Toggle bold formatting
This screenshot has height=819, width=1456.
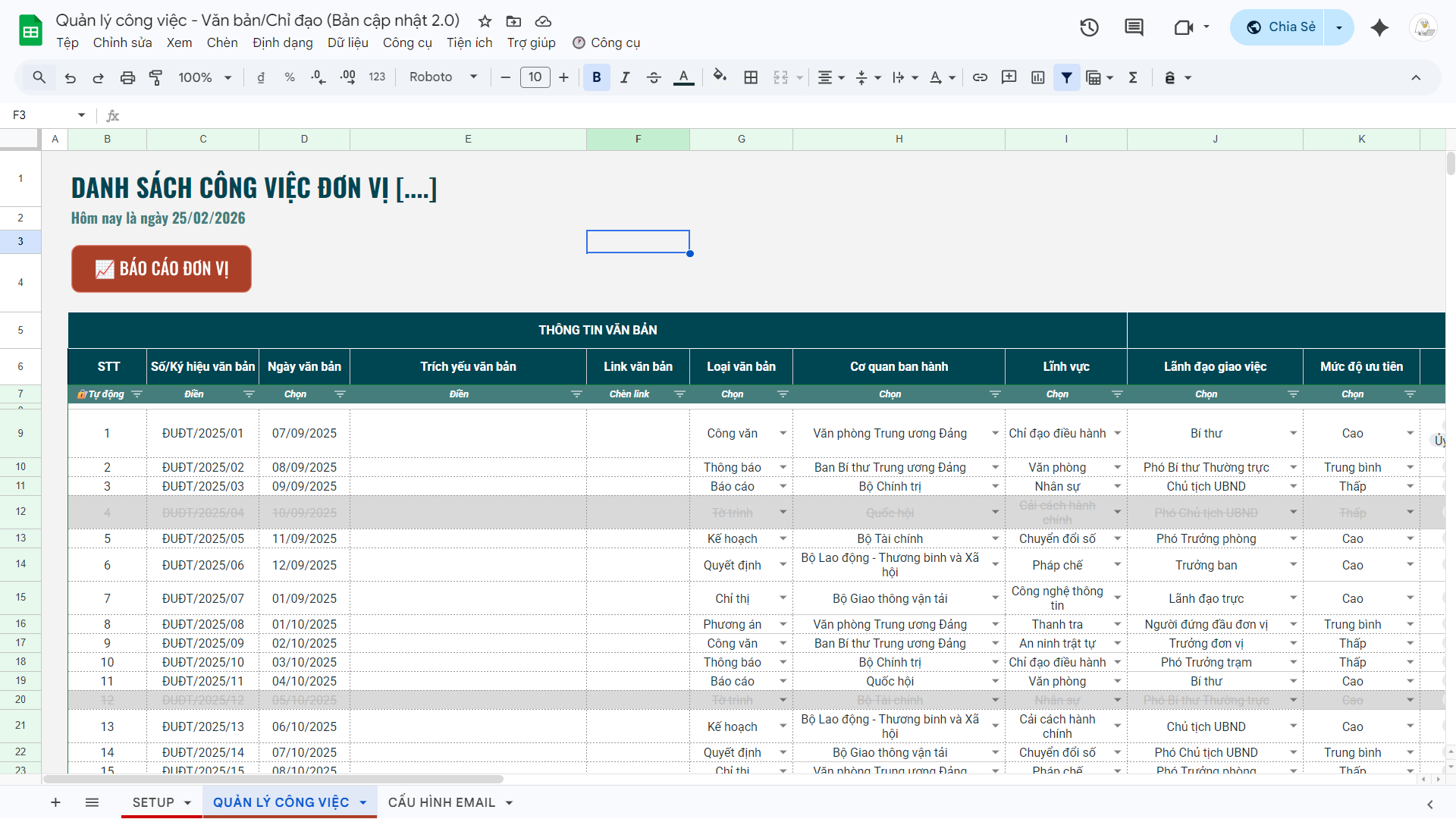(x=596, y=77)
